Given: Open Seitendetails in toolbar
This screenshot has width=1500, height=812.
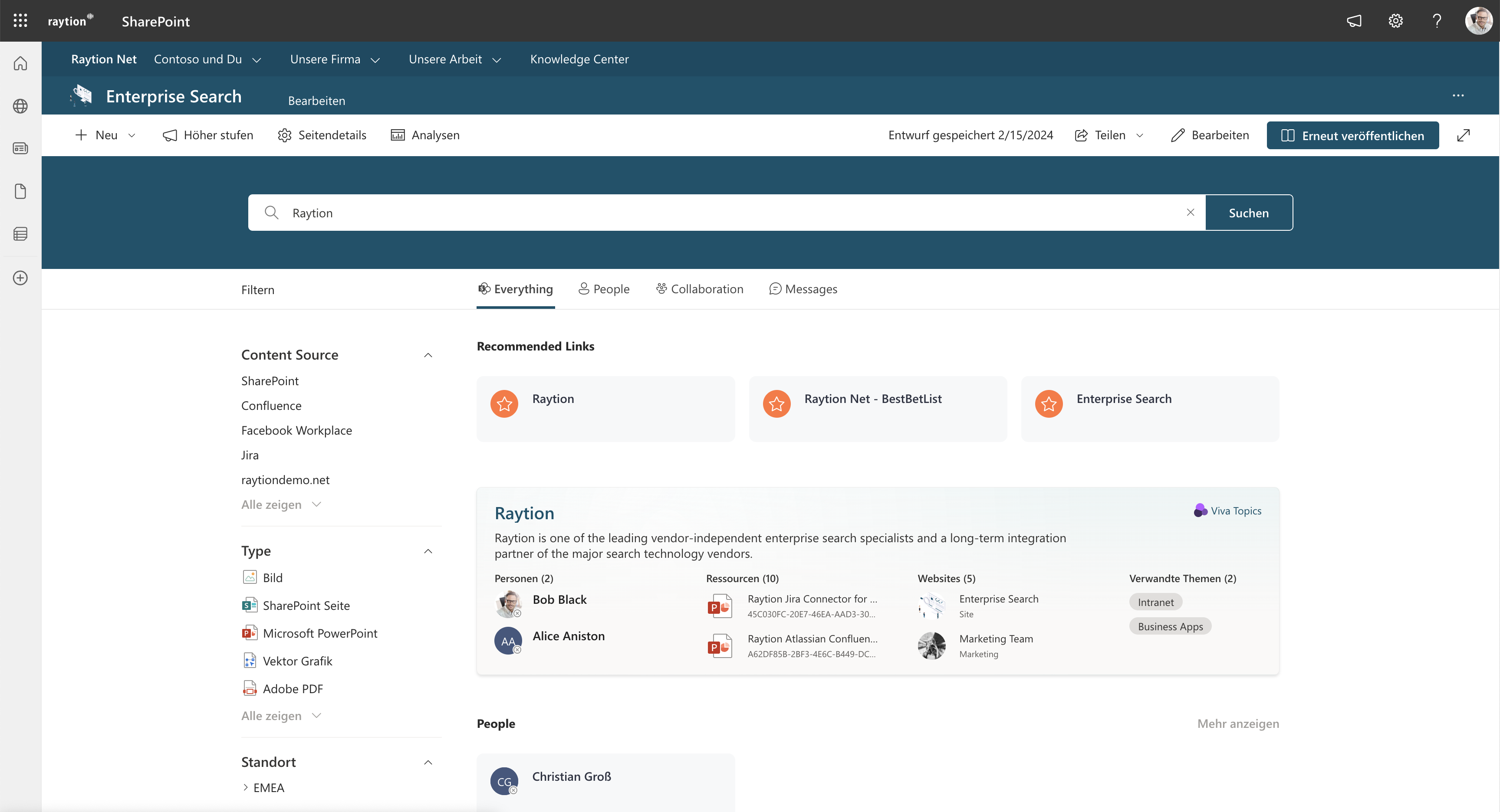Looking at the screenshot, I should point(322,135).
